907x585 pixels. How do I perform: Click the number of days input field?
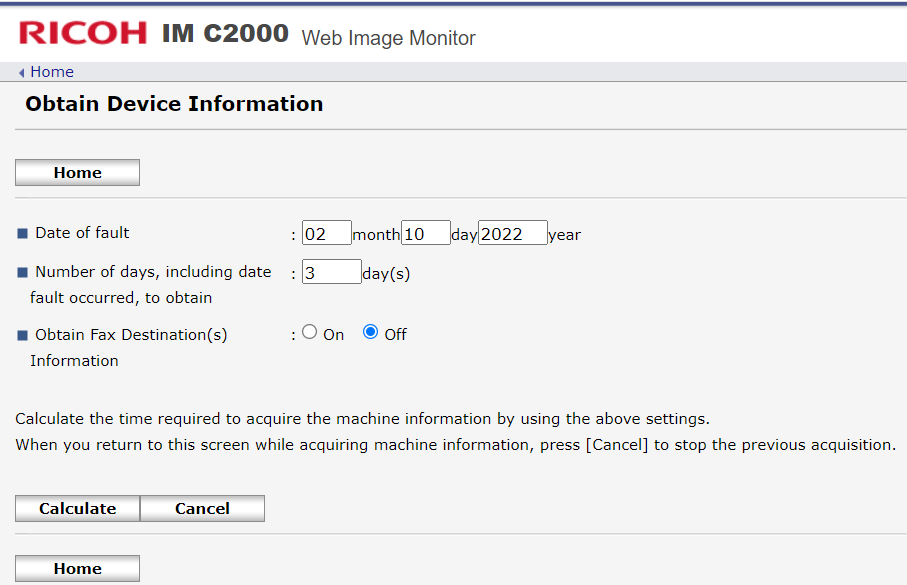tap(331, 272)
